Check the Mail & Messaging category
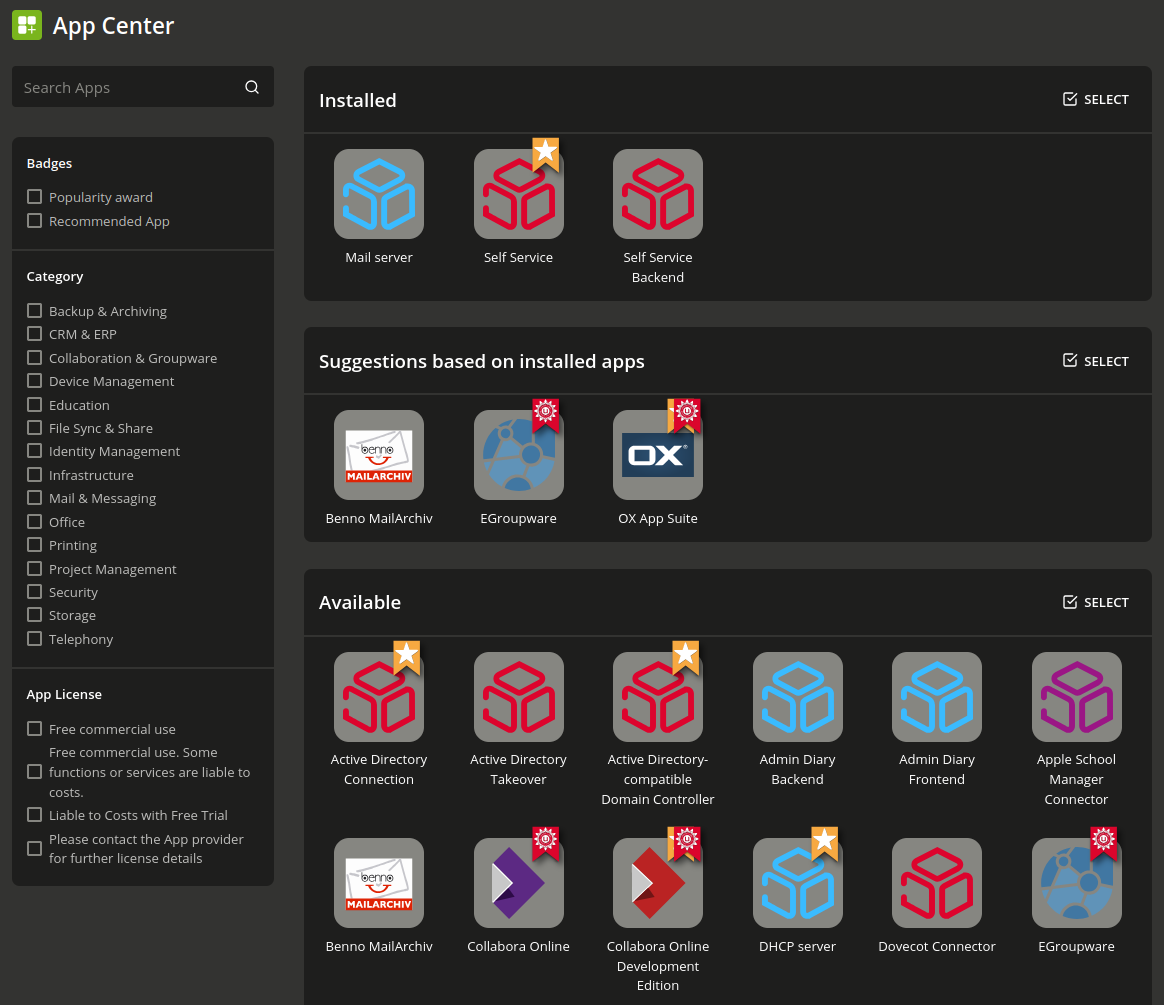Viewport: 1164px width, 1005px height. (34, 498)
